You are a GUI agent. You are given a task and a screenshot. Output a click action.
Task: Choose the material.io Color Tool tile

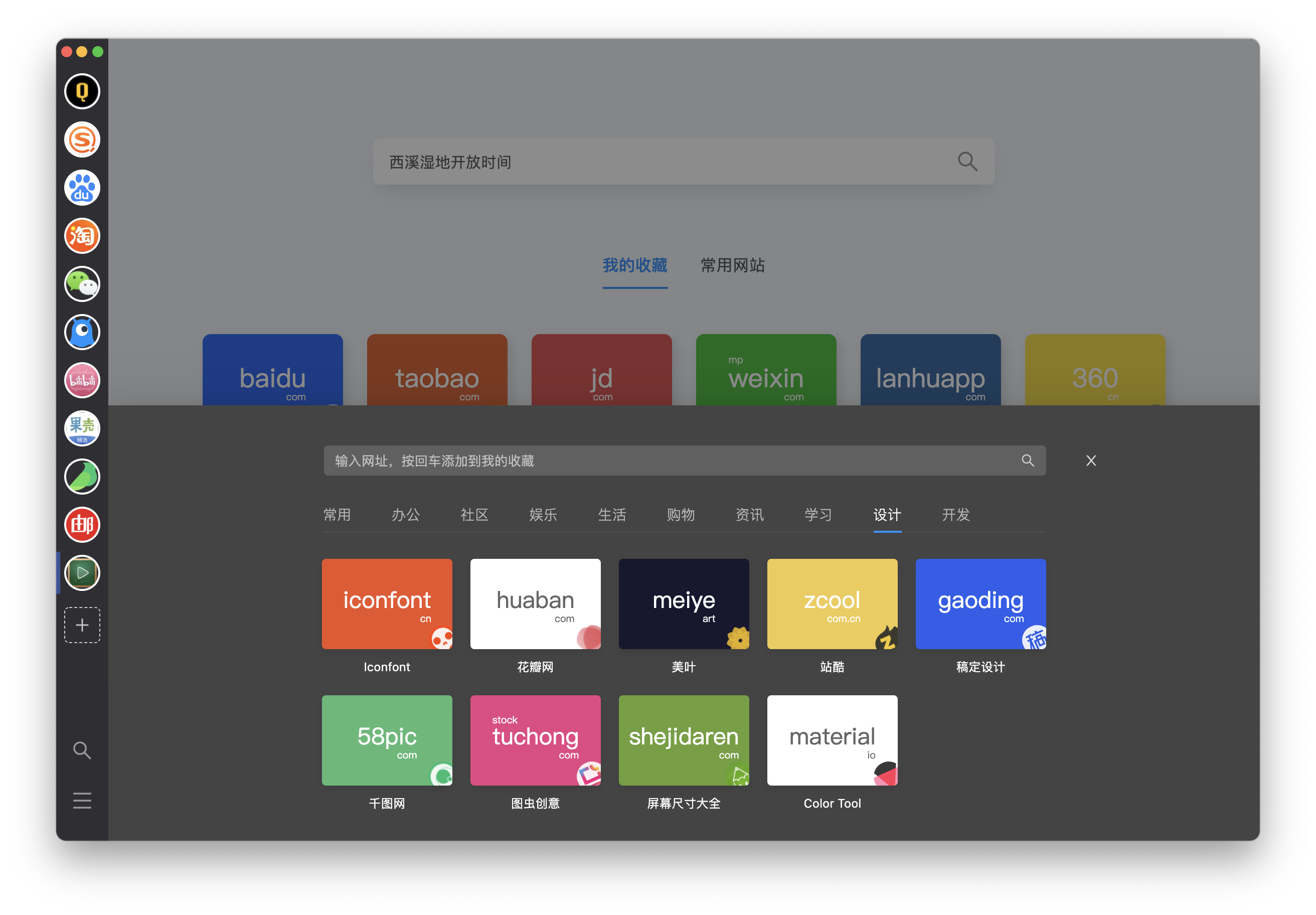[832, 740]
